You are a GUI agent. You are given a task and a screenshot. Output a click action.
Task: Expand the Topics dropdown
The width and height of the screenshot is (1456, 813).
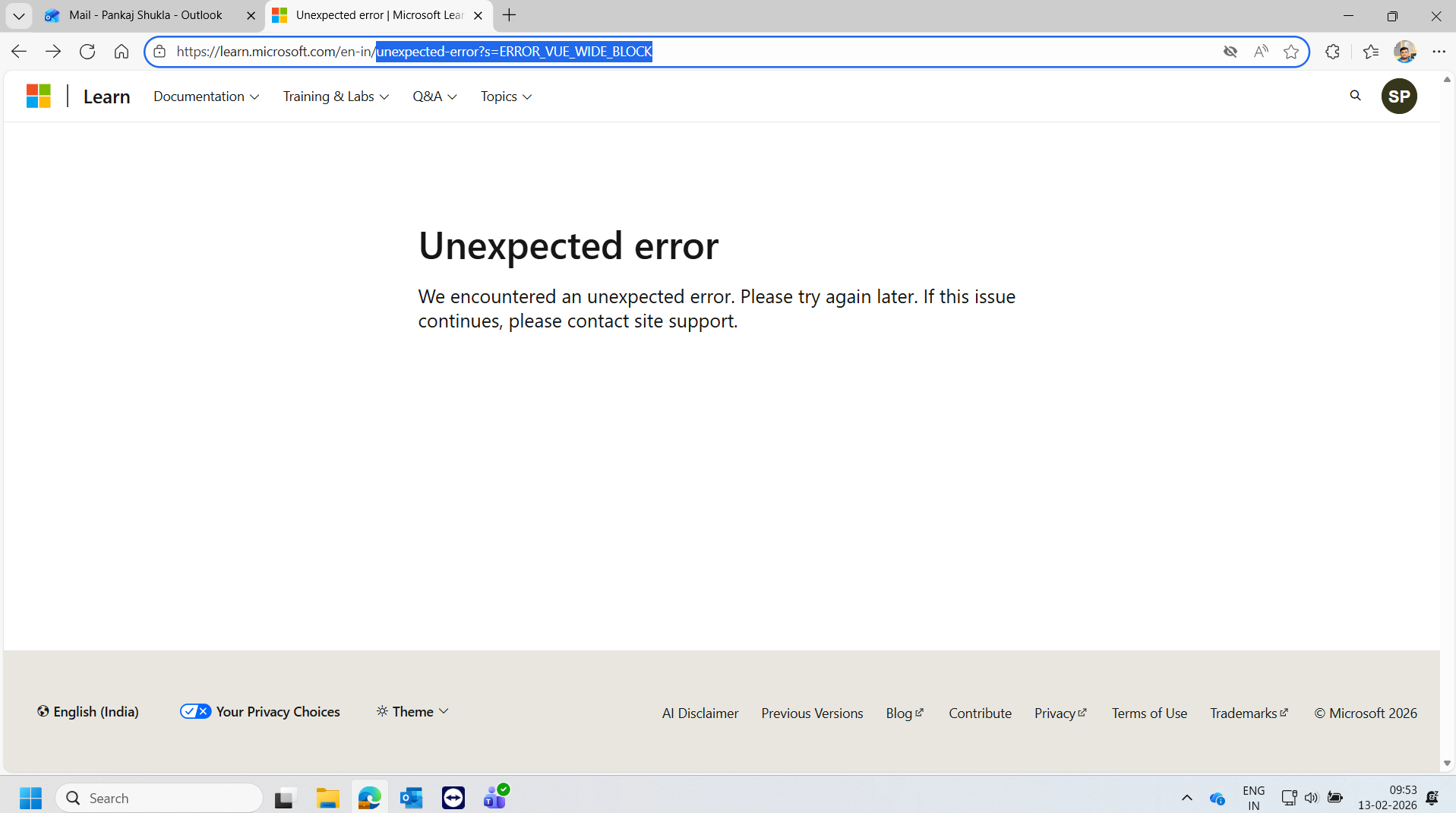coord(507,96)
